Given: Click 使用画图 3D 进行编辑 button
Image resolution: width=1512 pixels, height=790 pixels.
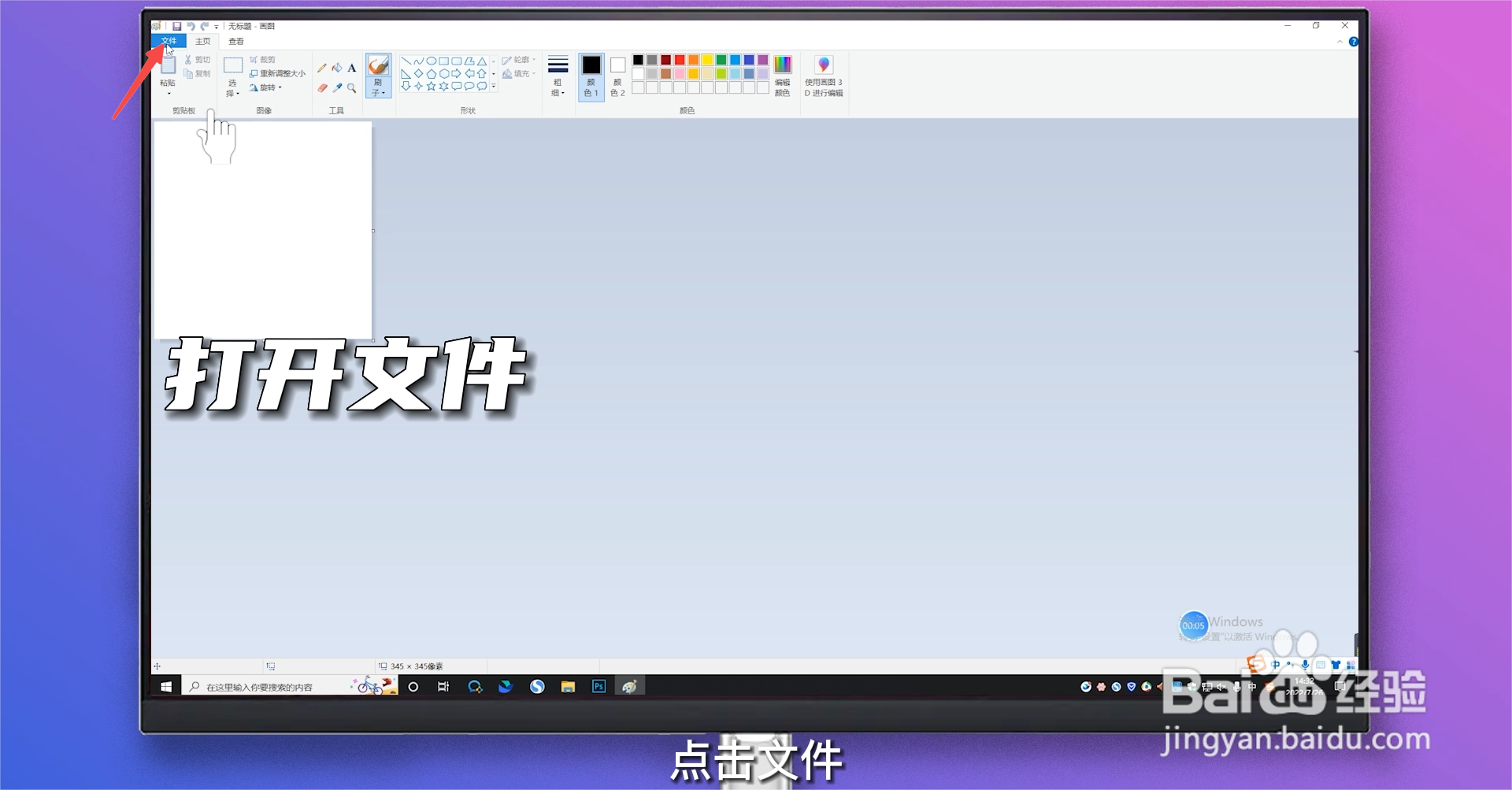Looking at the screenshot, I should (824, 76).
